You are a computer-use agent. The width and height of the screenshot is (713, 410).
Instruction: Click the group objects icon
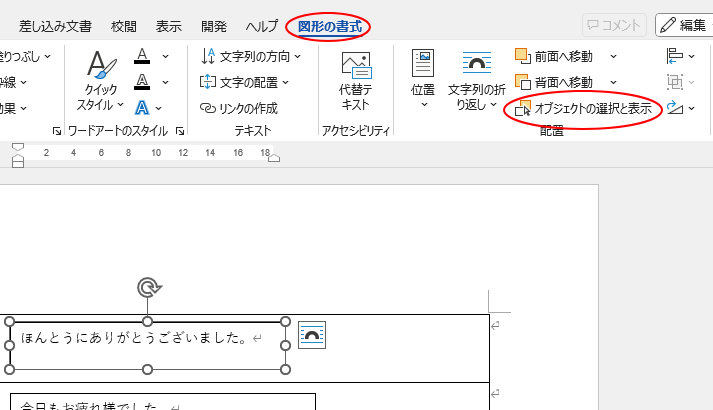[x=680, y=82]
